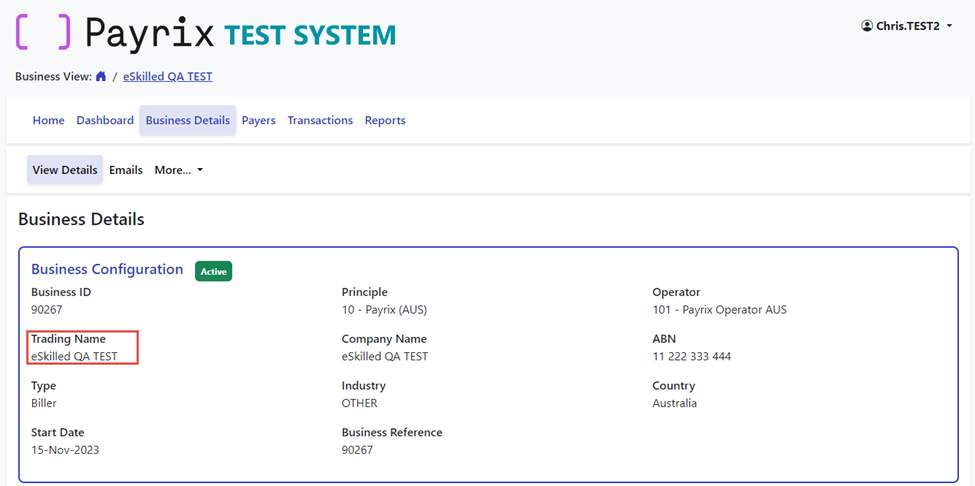The width and height of the screenshot is (975, 486).
Task: Open the eSkilled QA TEST breadcrumb link
Action: coord(168,76)
